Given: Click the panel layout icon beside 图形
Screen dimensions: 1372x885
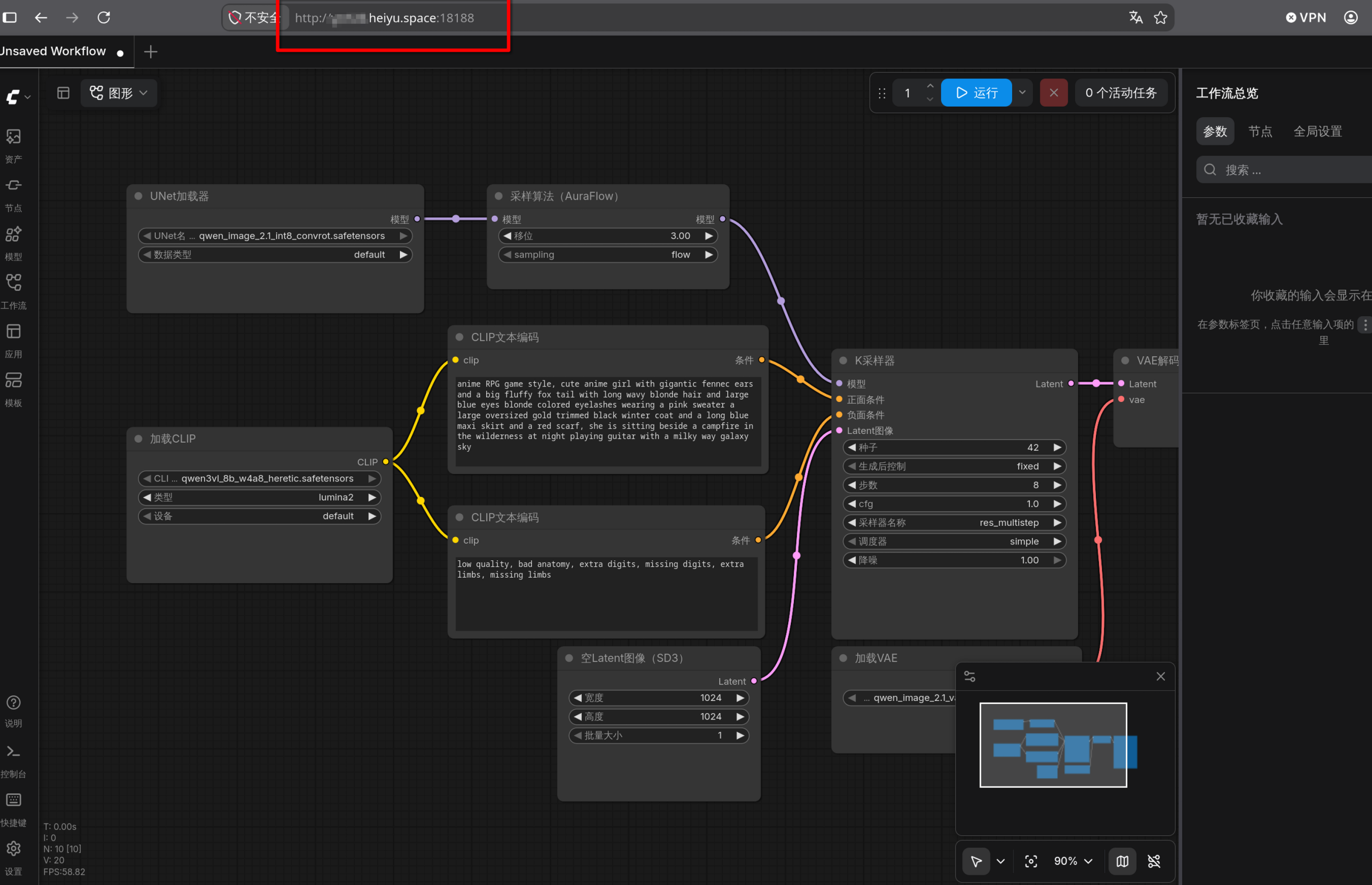Looking at the screenshot, I should [63, 92].
